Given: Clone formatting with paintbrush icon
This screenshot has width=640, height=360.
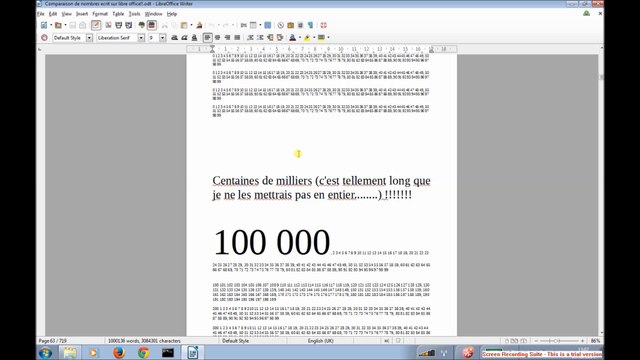Looking at the screenshot, I should click(x=199, y=25).
